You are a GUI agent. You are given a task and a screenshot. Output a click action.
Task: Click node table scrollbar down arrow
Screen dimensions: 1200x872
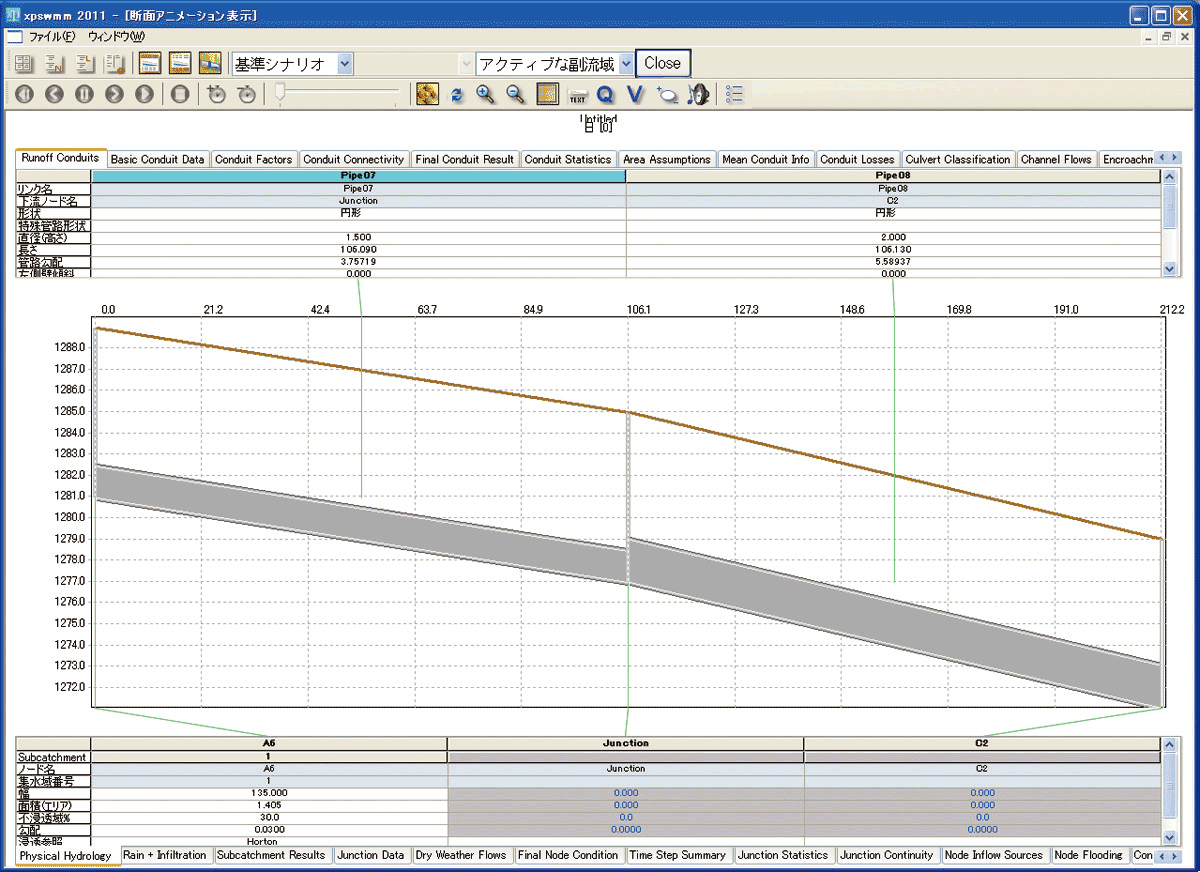click(x=1170, y=836)
